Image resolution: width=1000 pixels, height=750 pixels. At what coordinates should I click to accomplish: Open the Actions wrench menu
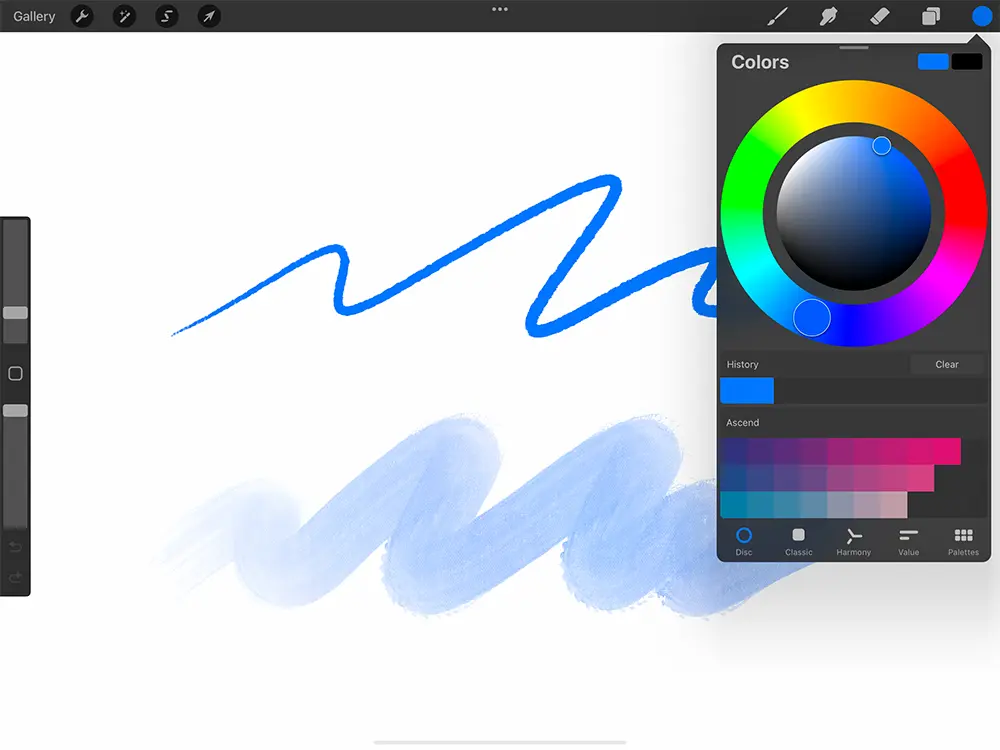coord(82,16)
